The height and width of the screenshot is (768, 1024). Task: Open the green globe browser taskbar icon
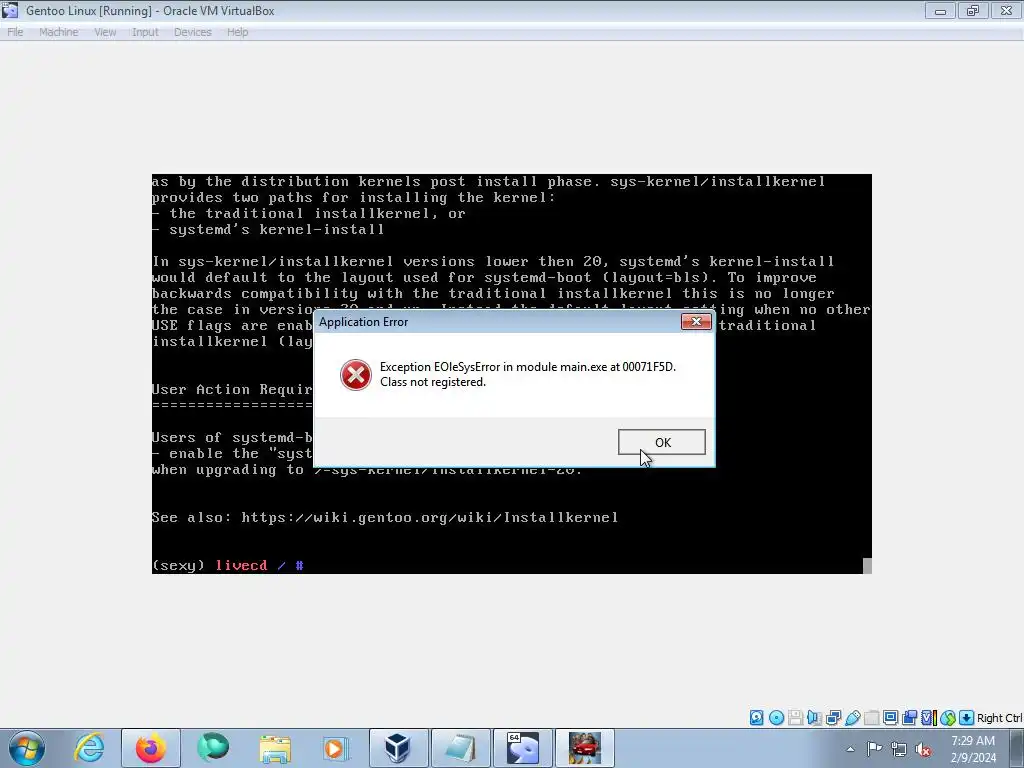coord(213,748)
